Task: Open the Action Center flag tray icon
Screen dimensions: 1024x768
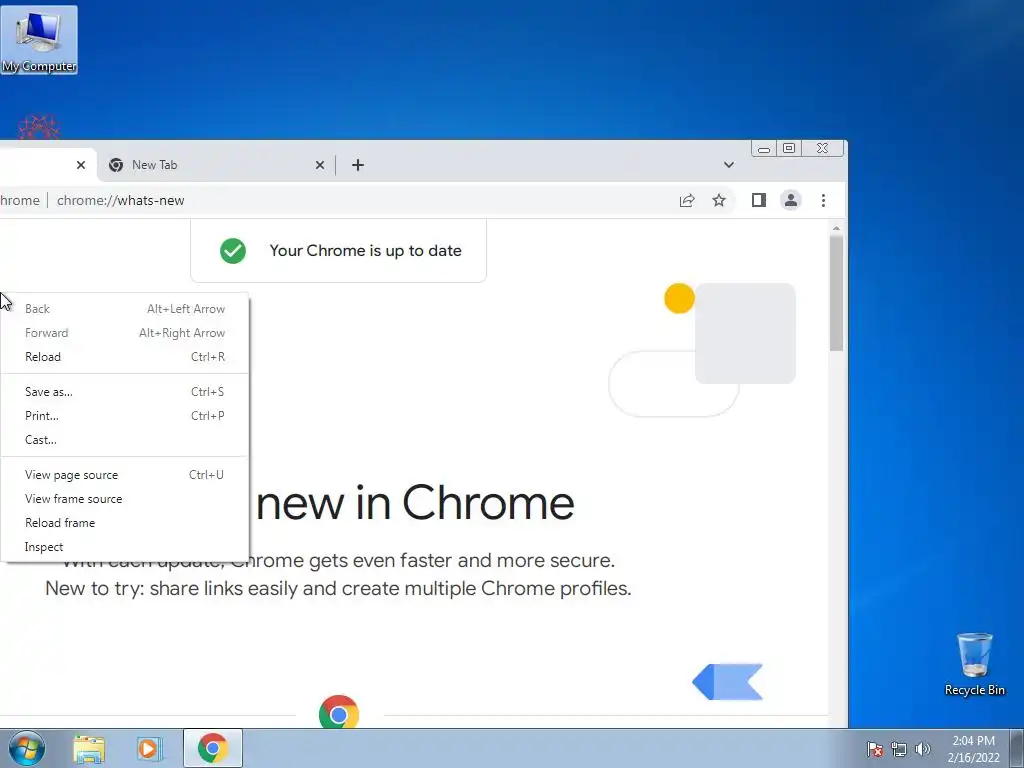Action: (x=875, y=749)
